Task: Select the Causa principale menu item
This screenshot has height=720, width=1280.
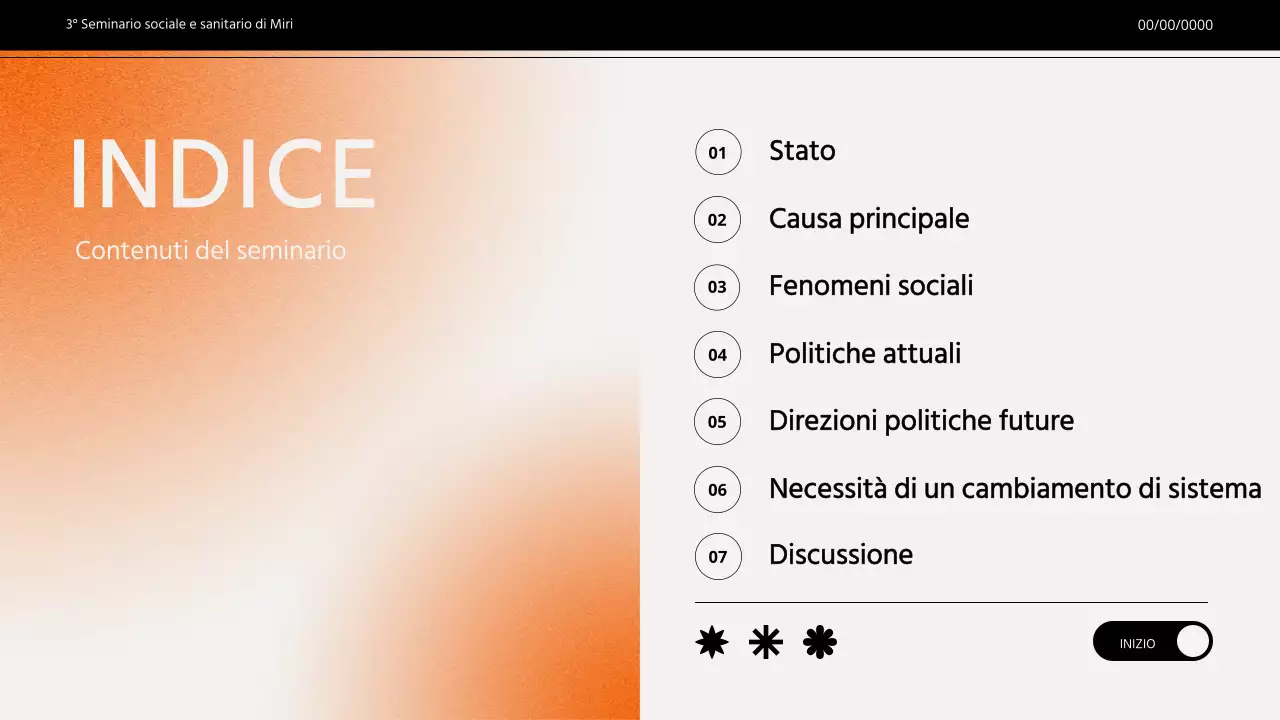Action: pos(869,219)
